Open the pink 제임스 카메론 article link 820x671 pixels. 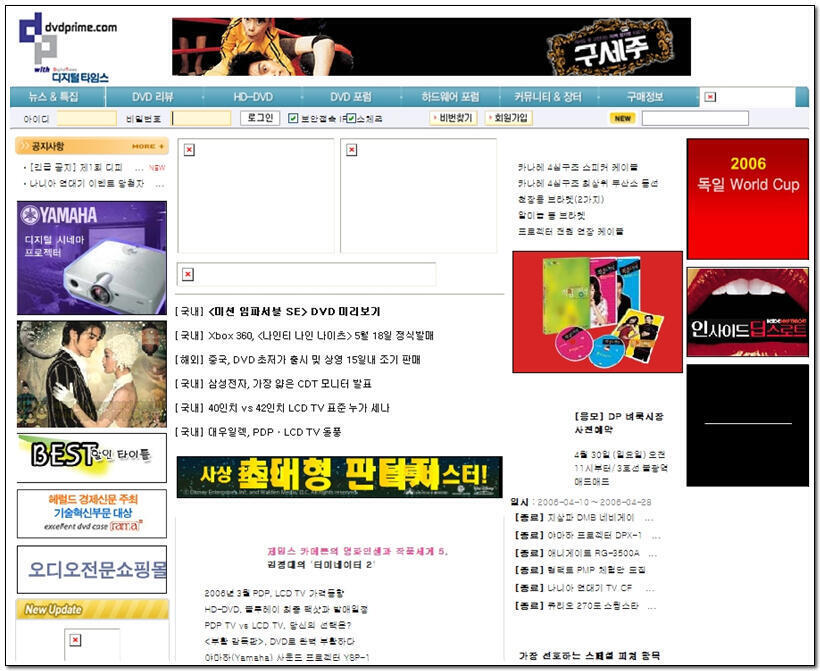pyautogui.click(x=357, y=551)
